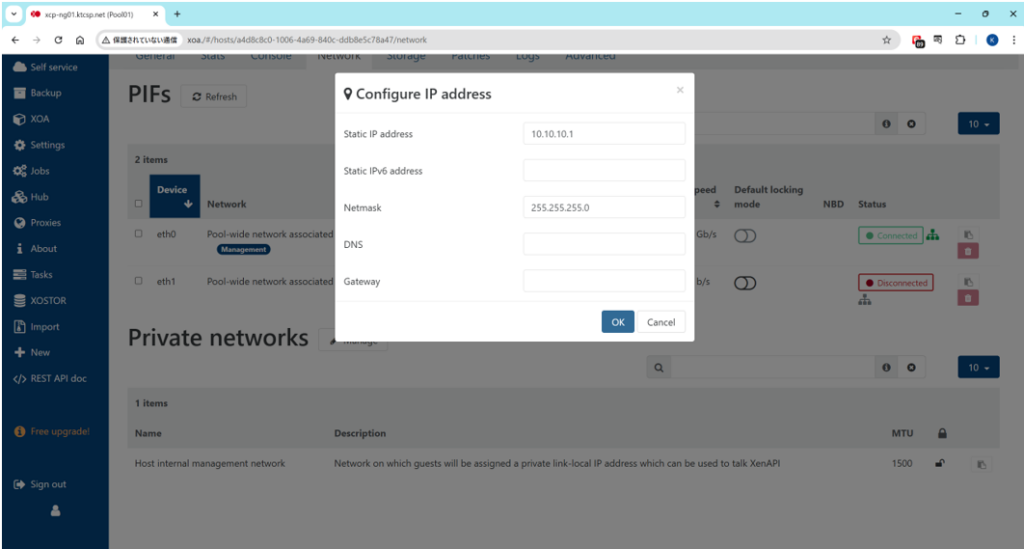The height and width of the screenshot is (549, 1024).
Task: Focus the Gateway input field
Action: click(603, 281)
